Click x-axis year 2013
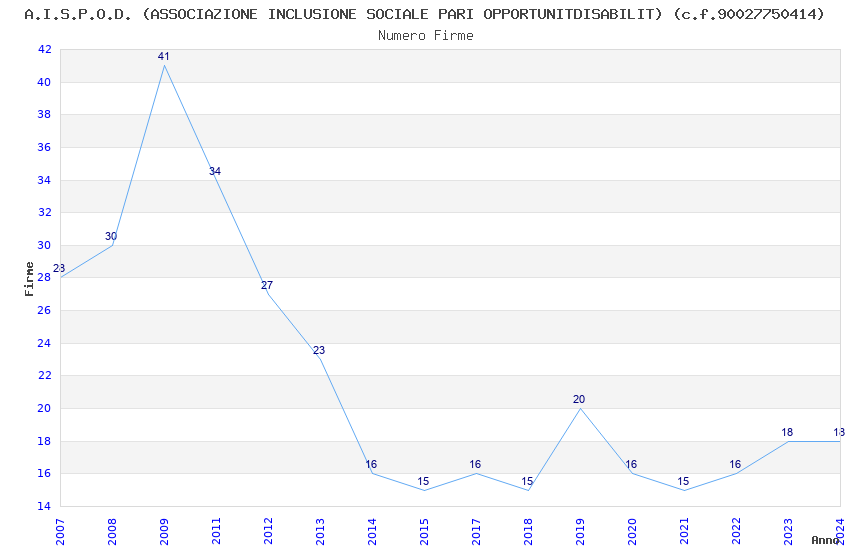Image resolution: width=850 pixels, height=550 pixels. pos(320,532)
